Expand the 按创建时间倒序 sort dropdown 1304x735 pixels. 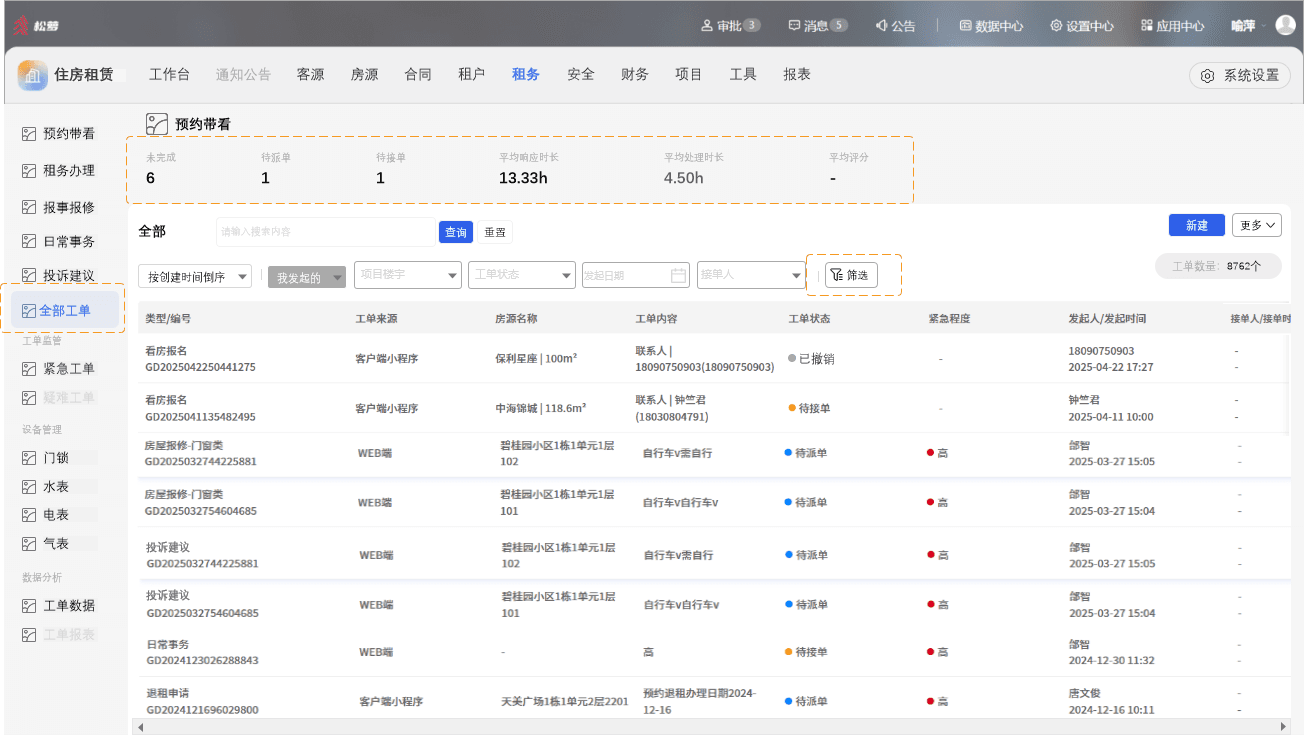(195, 277)
